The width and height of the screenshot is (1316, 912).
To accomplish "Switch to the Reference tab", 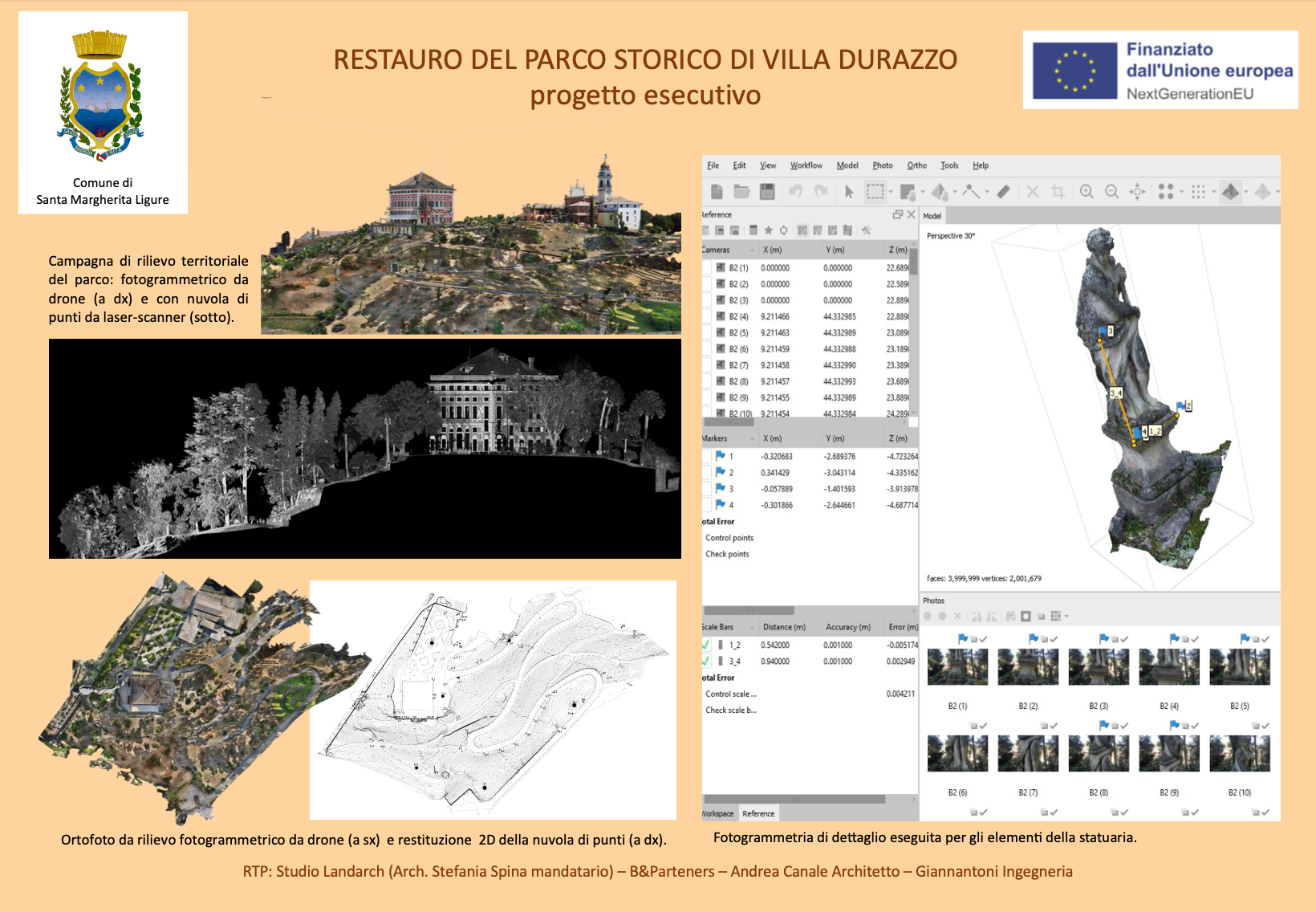I will click(x=758, y=813).
